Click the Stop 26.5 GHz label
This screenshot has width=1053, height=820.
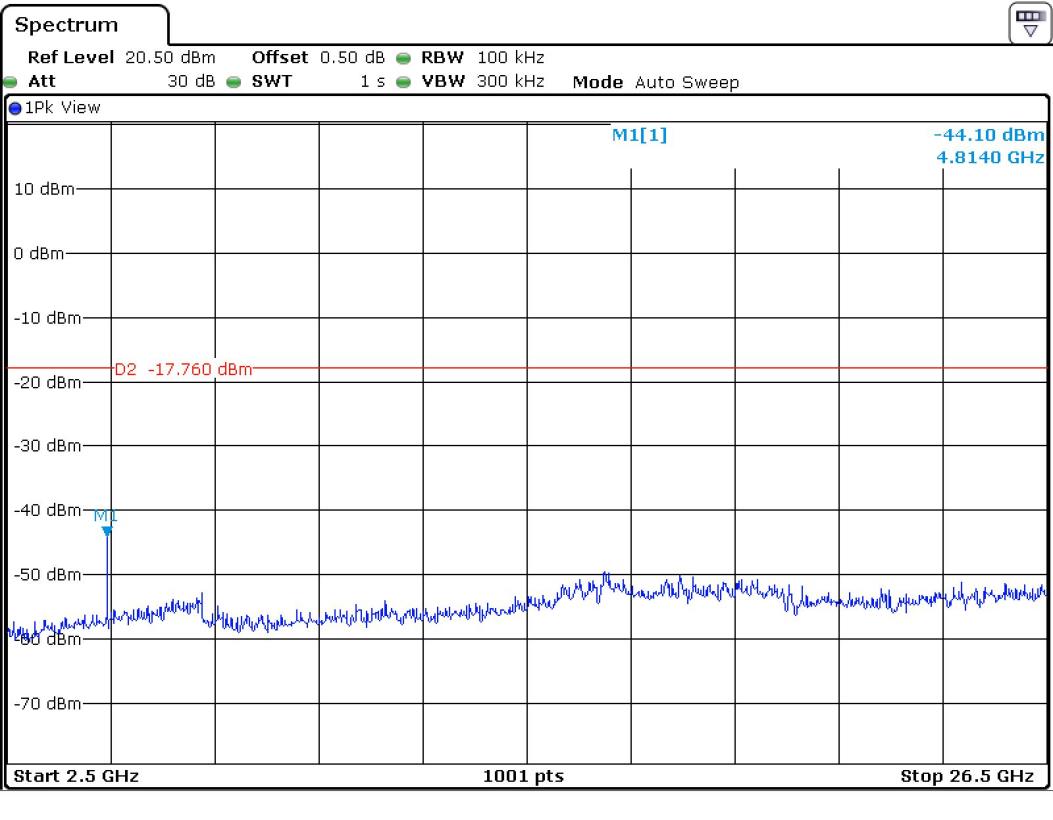(x=966, y=776)
